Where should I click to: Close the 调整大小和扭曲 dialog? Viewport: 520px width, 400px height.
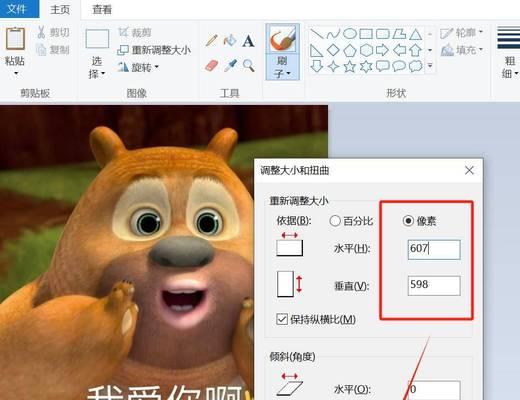click(x=469, y=170)
